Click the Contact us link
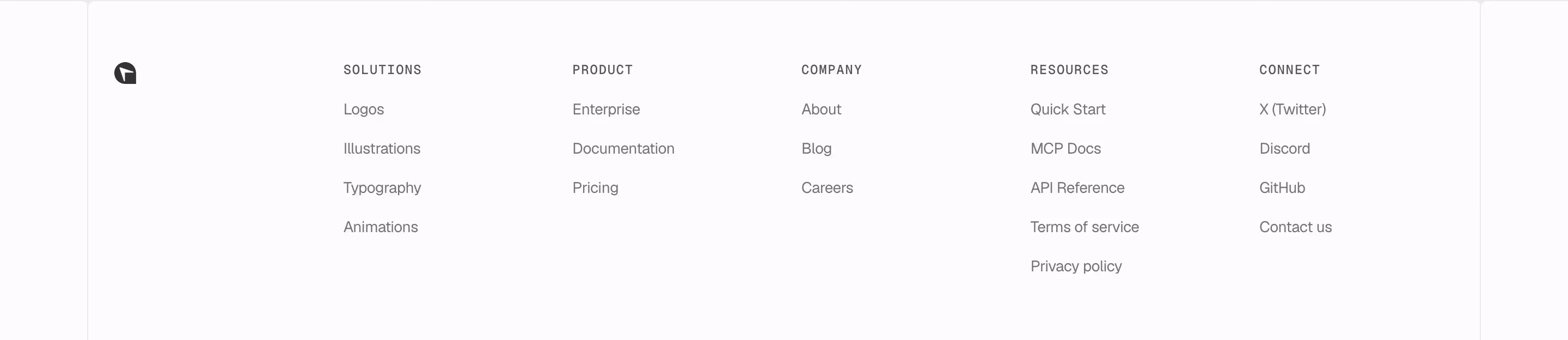The width and height of the screenshot is (1568, 340). coord(1295,227)
